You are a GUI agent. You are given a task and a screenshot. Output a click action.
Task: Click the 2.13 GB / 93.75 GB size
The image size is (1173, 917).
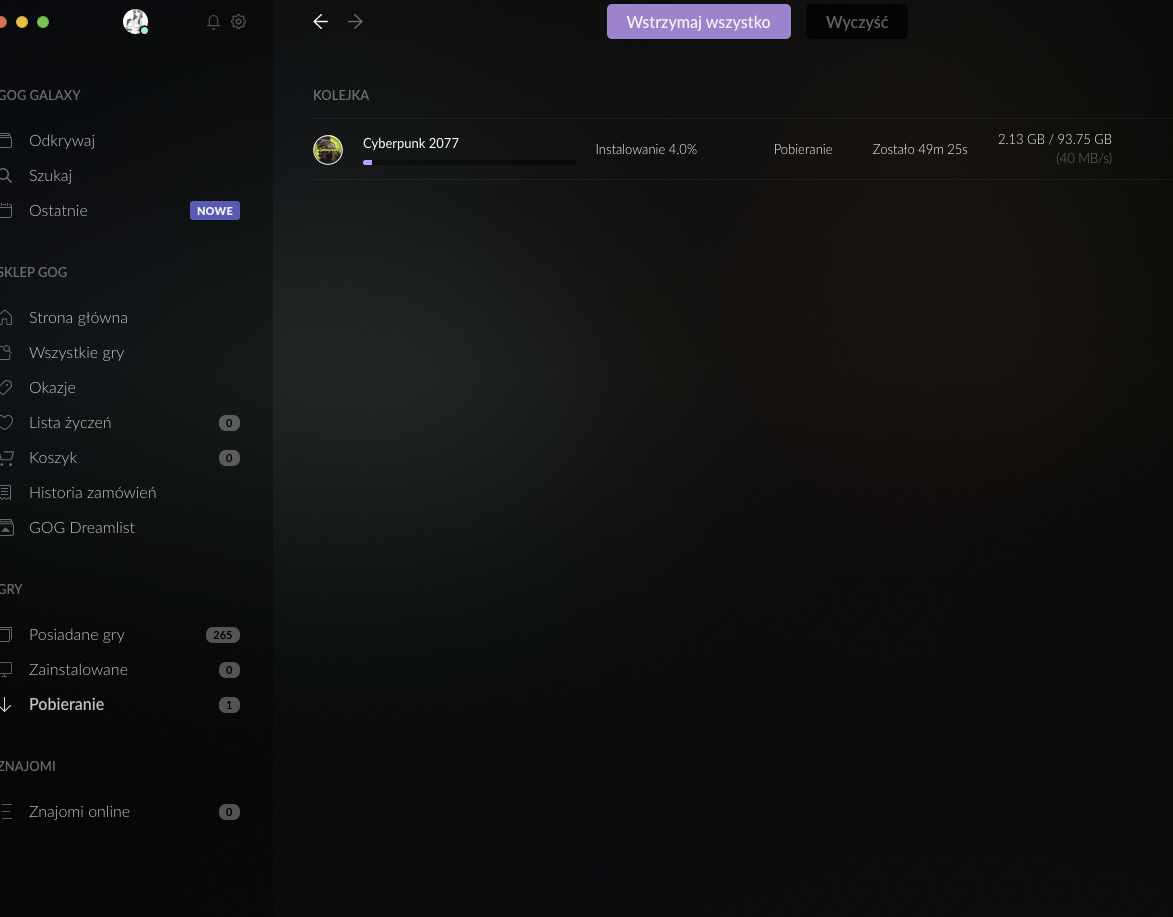click(x=1055, y=139)
